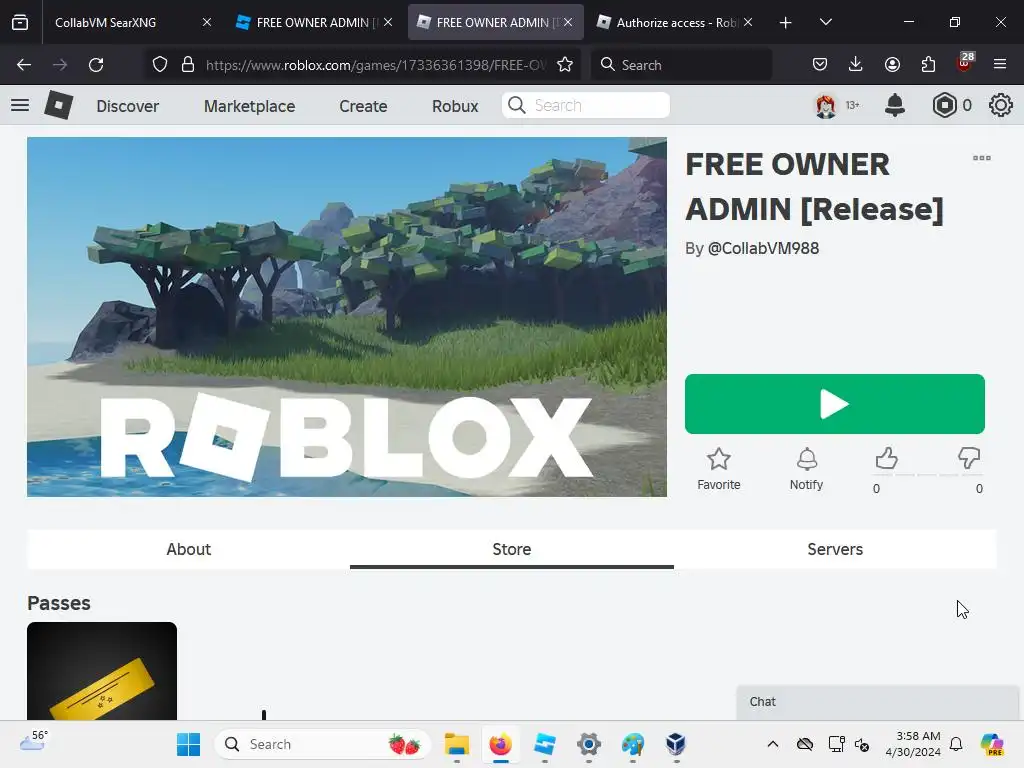Open the VirtualBox taskbar icon

(676, 744)
